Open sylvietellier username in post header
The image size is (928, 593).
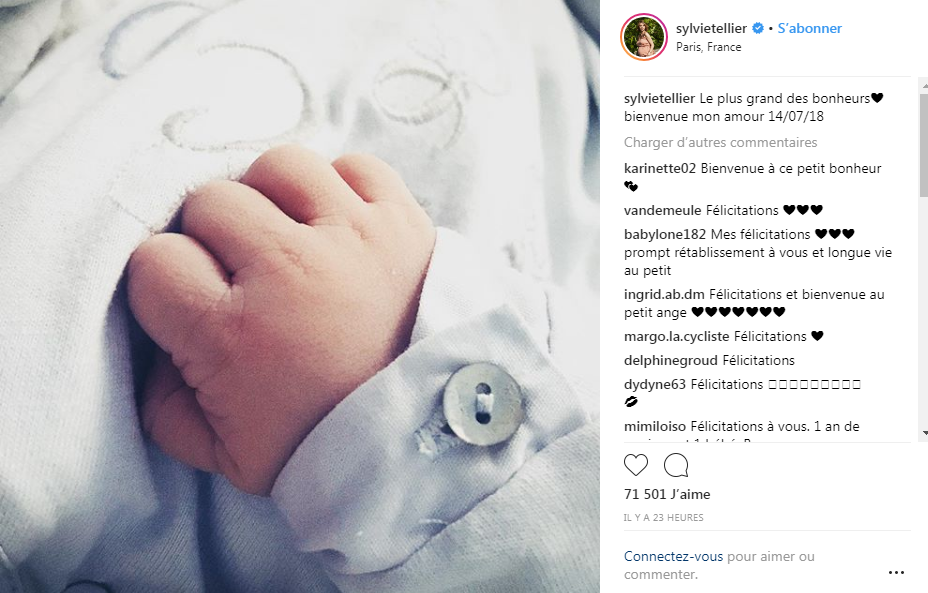click(711, 28)
